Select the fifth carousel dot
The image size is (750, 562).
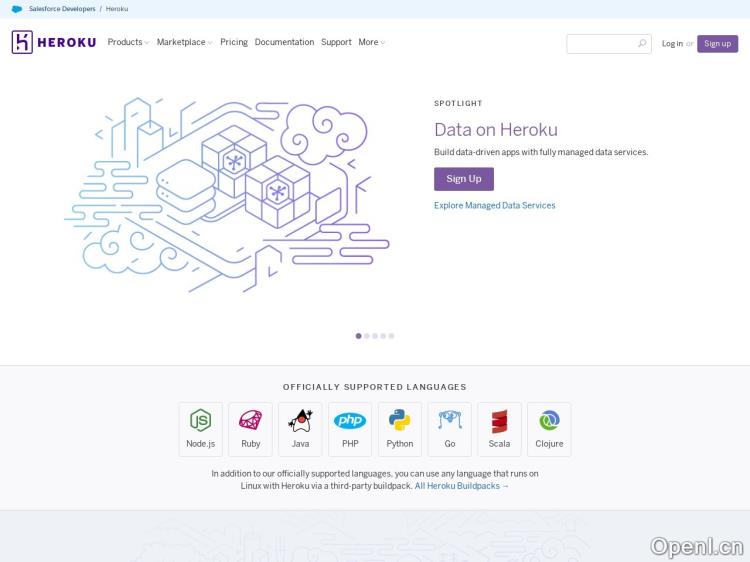coord(391,336)
